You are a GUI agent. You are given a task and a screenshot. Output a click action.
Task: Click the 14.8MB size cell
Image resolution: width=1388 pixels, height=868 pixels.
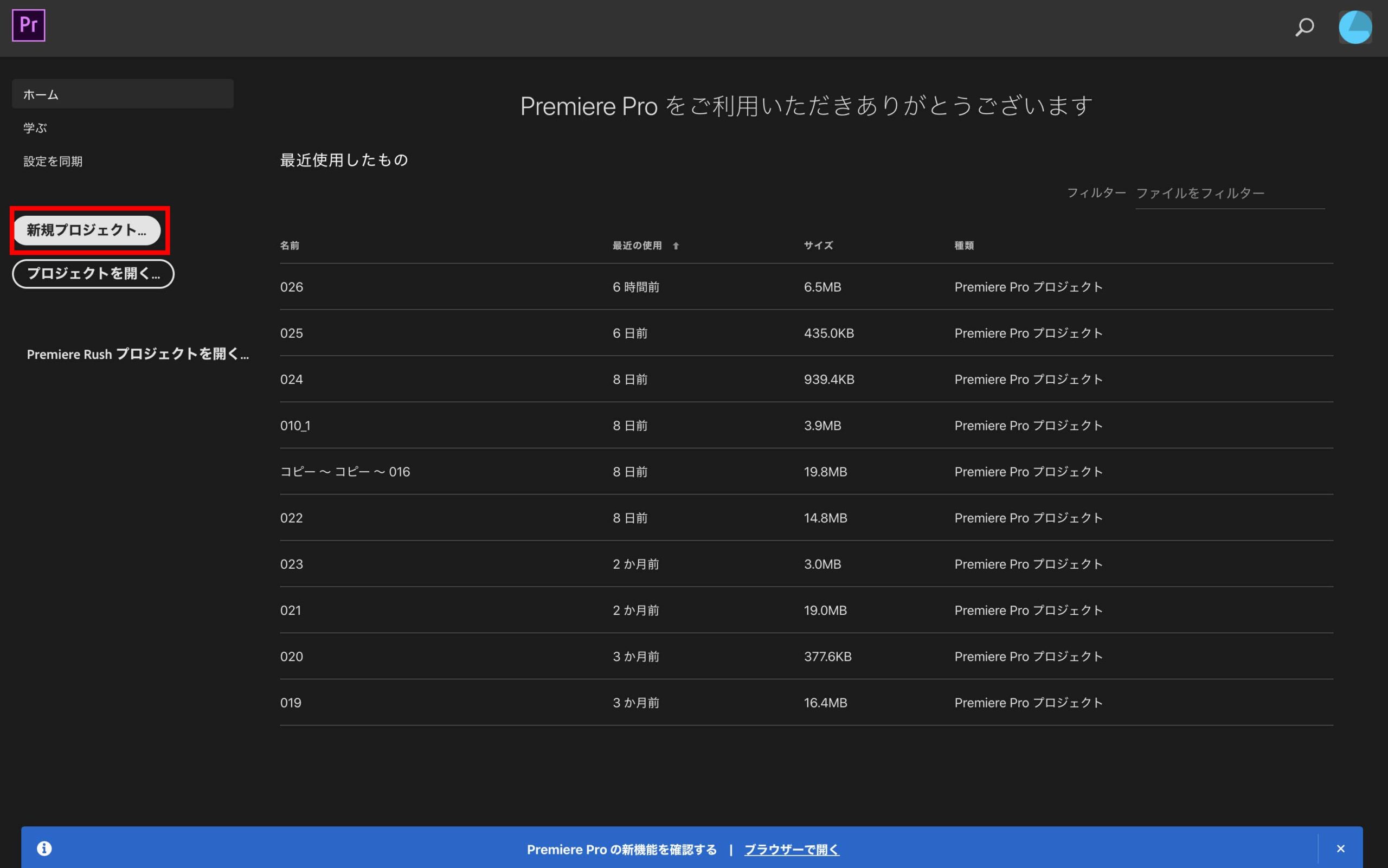coord(825,518)
